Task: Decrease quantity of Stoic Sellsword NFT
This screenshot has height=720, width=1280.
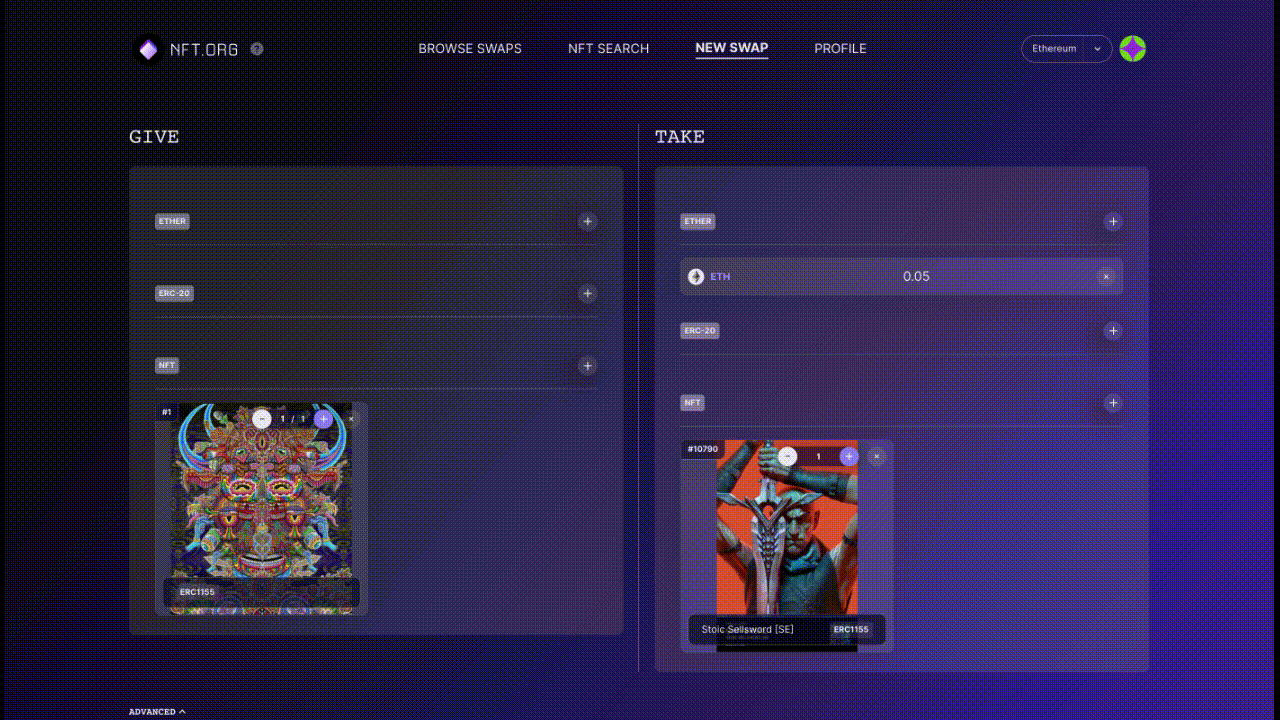Action: pos(788,457)
